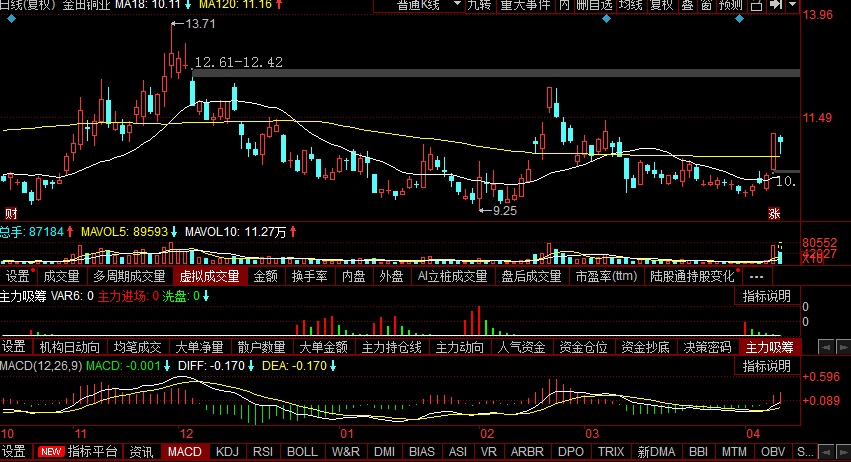Expand more volume indicators via the --- button
This screenshot has width=851, height=462.
tap(756, 276)
